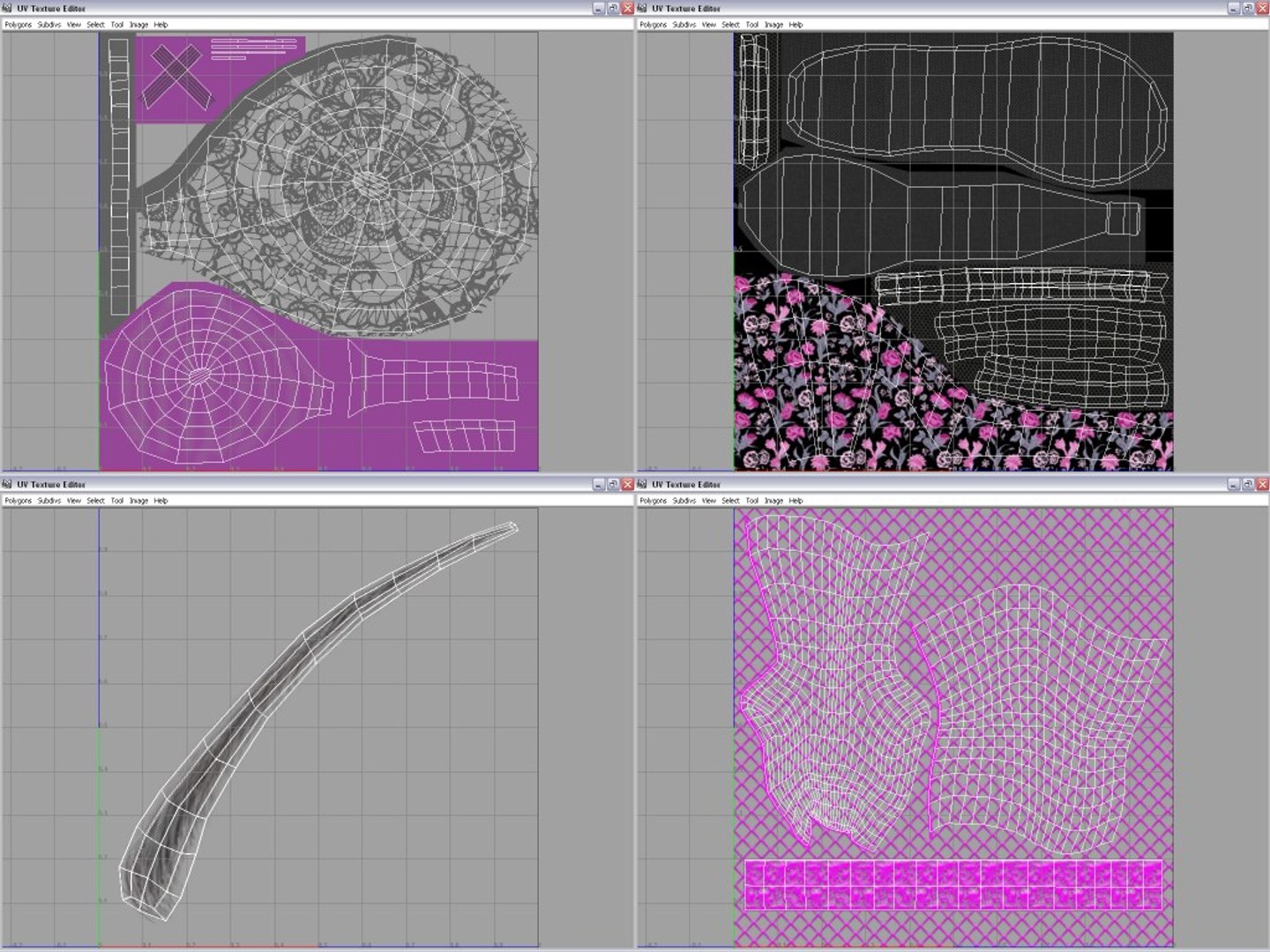
Task: Click title bar icon of shoe sole window
Action: pos(642,8)
